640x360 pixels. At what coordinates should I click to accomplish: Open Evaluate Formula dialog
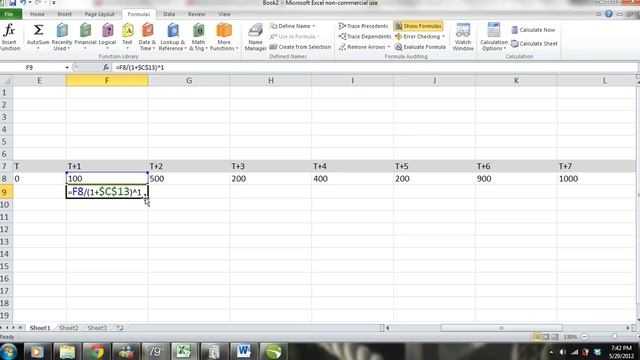(x=420, y=47)
